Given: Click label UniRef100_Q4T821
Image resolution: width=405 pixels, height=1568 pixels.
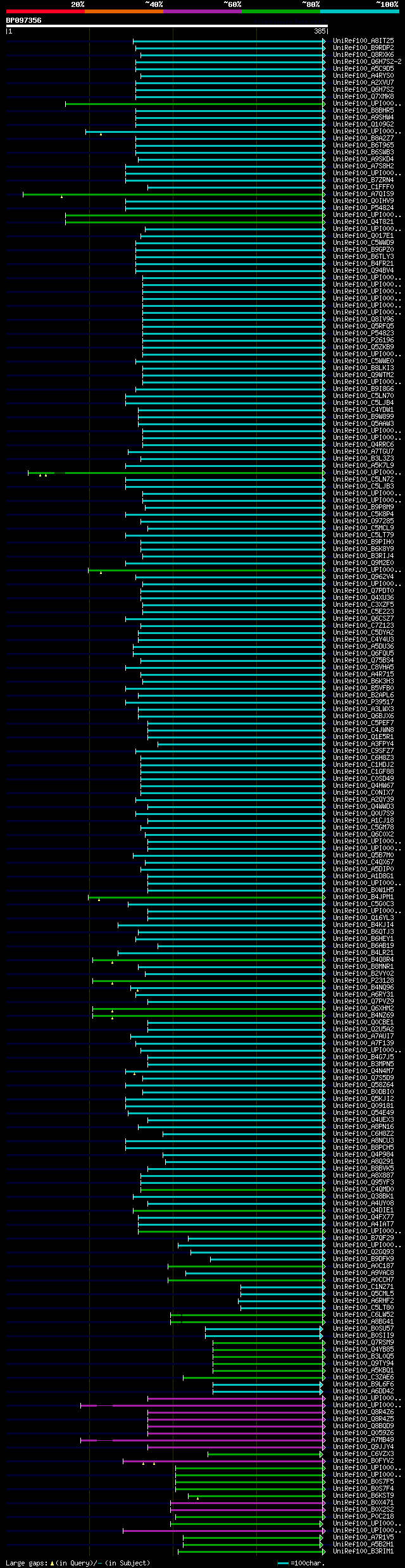Looking at the screenshot, I should [363, 221].
